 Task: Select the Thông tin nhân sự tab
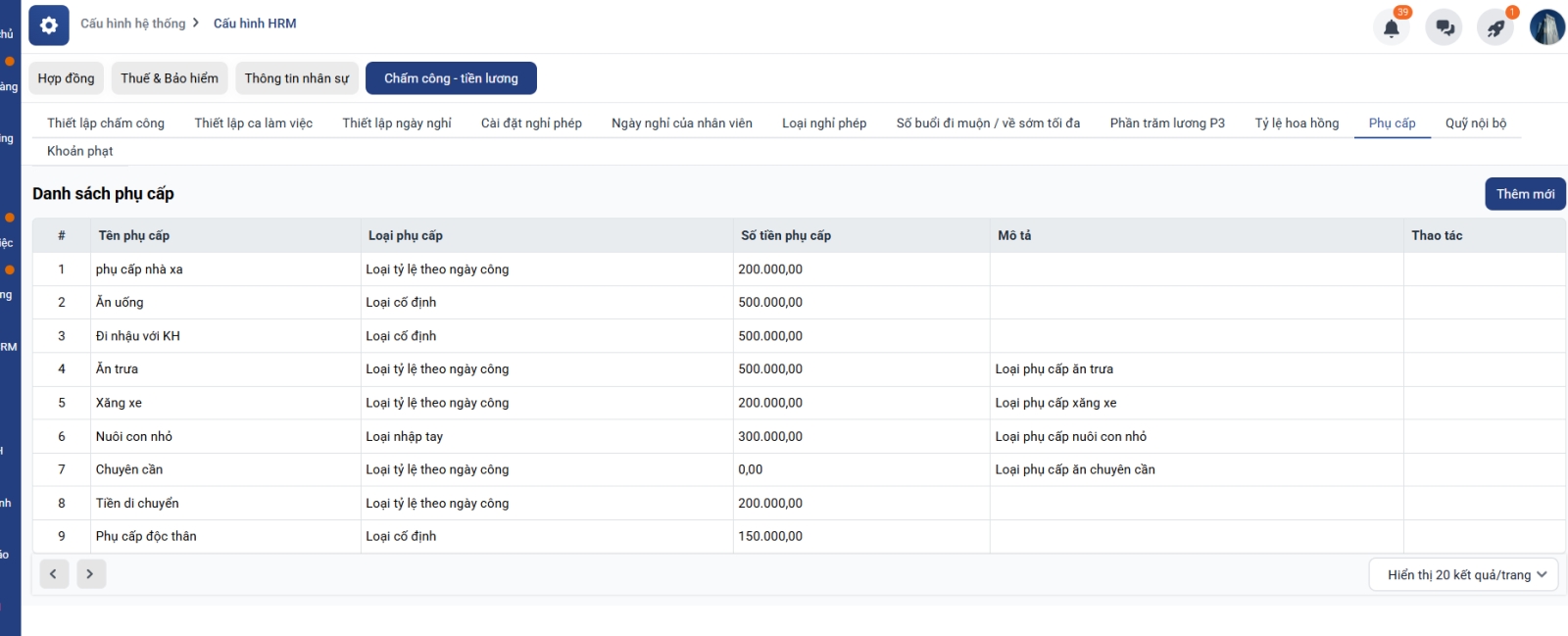(296, 78)
